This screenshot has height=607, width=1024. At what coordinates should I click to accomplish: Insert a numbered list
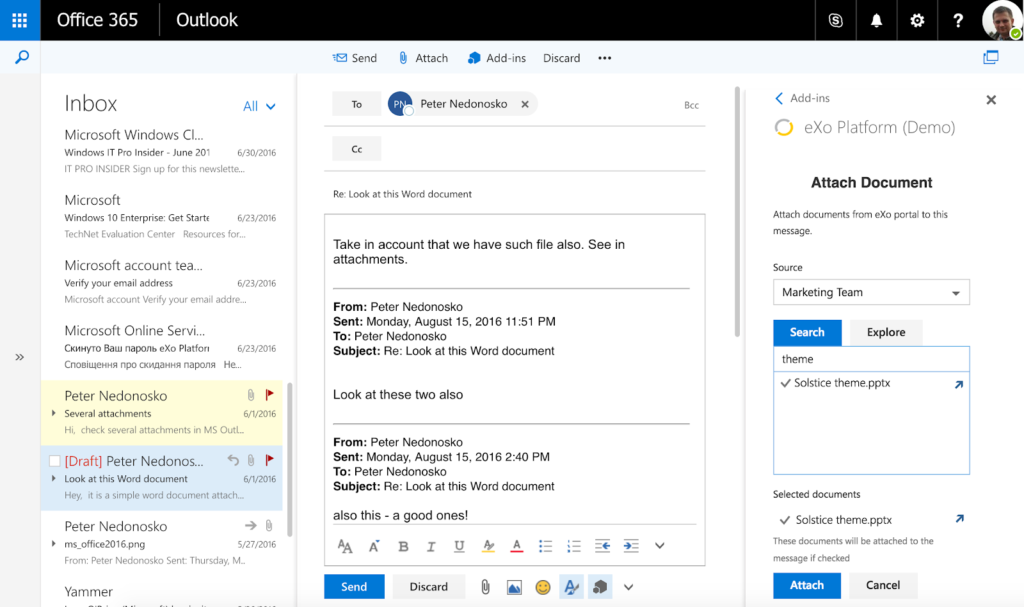[x=573, y=546]
